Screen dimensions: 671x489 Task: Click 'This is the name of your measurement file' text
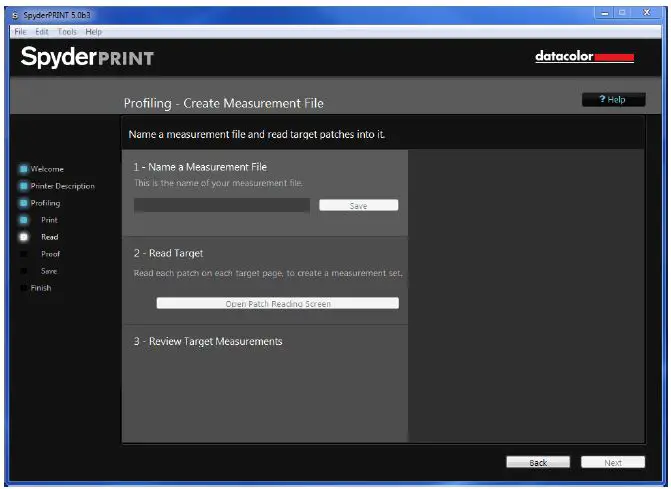coord(218,183)
